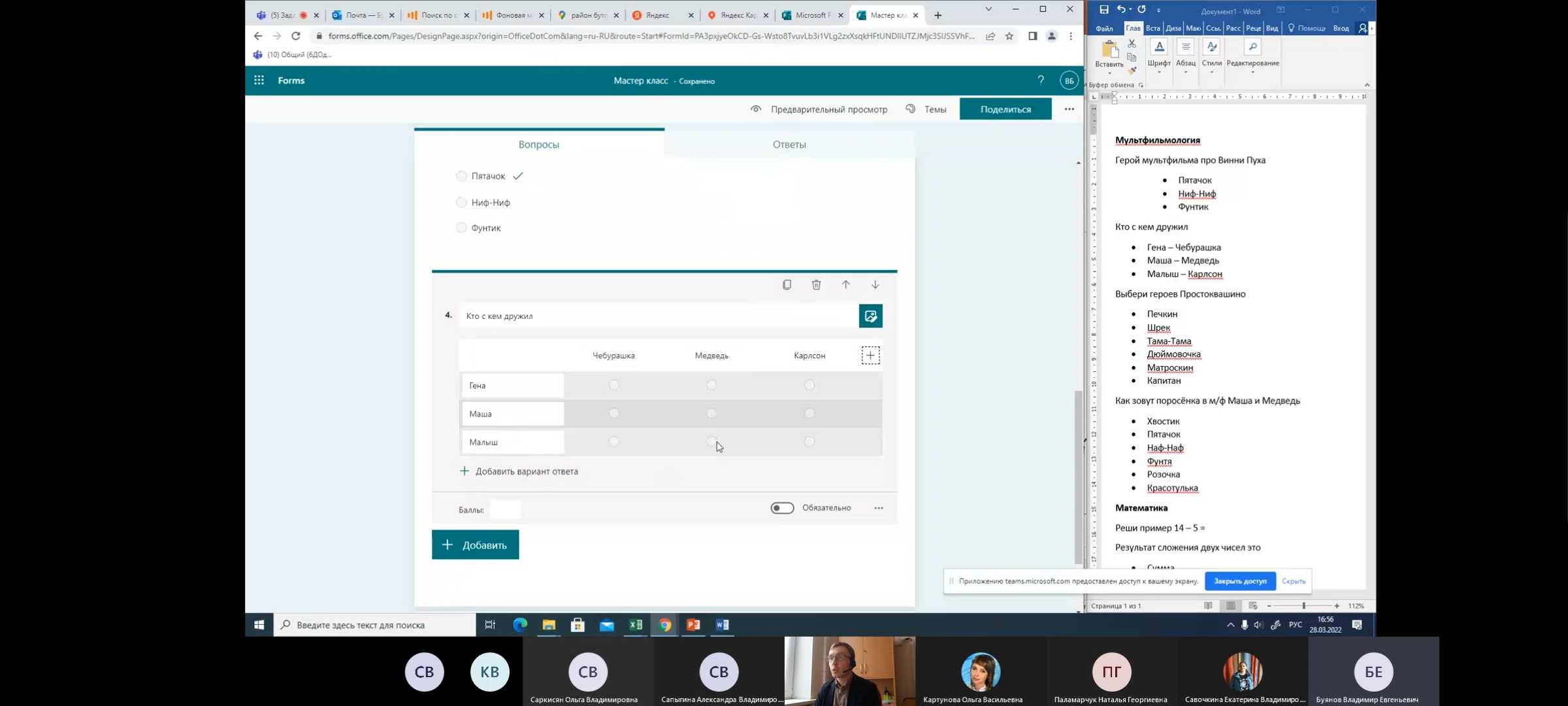
Task: Insert media with the question image icon
Action: pyautogui.click(x=870, y=316)
